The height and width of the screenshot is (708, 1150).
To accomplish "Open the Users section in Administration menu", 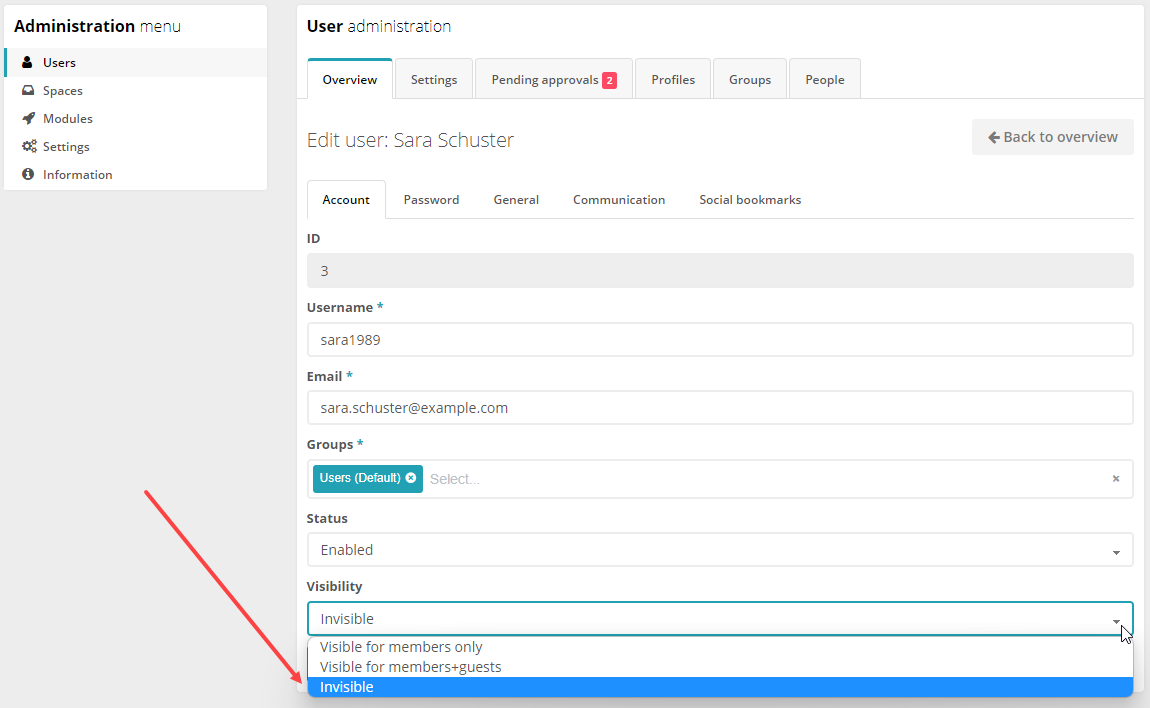I will pos(59,62).
